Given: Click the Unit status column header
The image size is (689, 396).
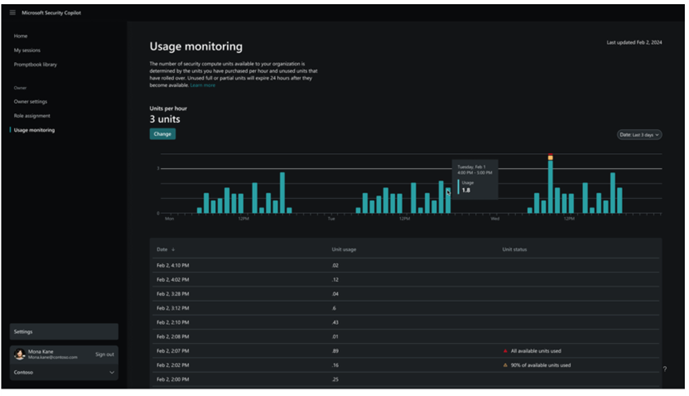Looking at the screenshot, I should coord(515,250).
